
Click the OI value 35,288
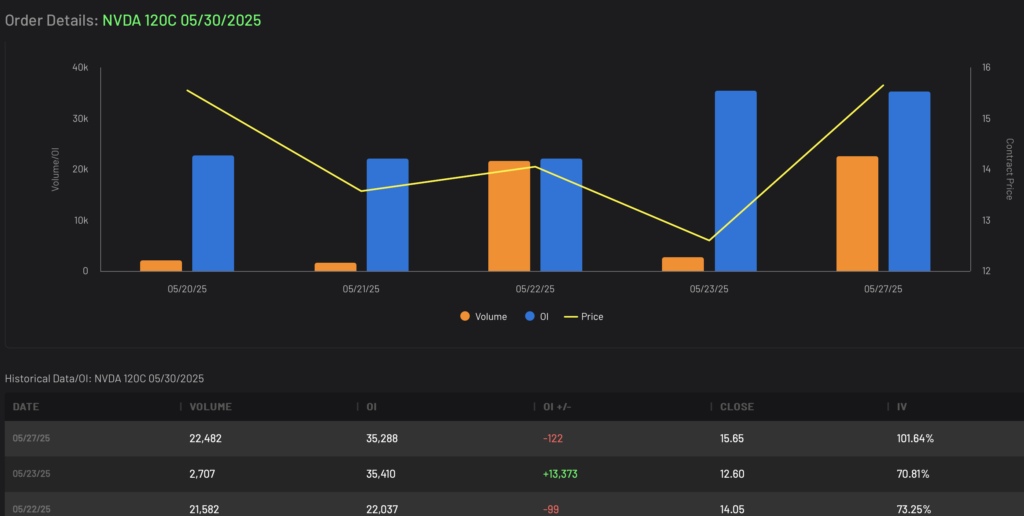382,438
